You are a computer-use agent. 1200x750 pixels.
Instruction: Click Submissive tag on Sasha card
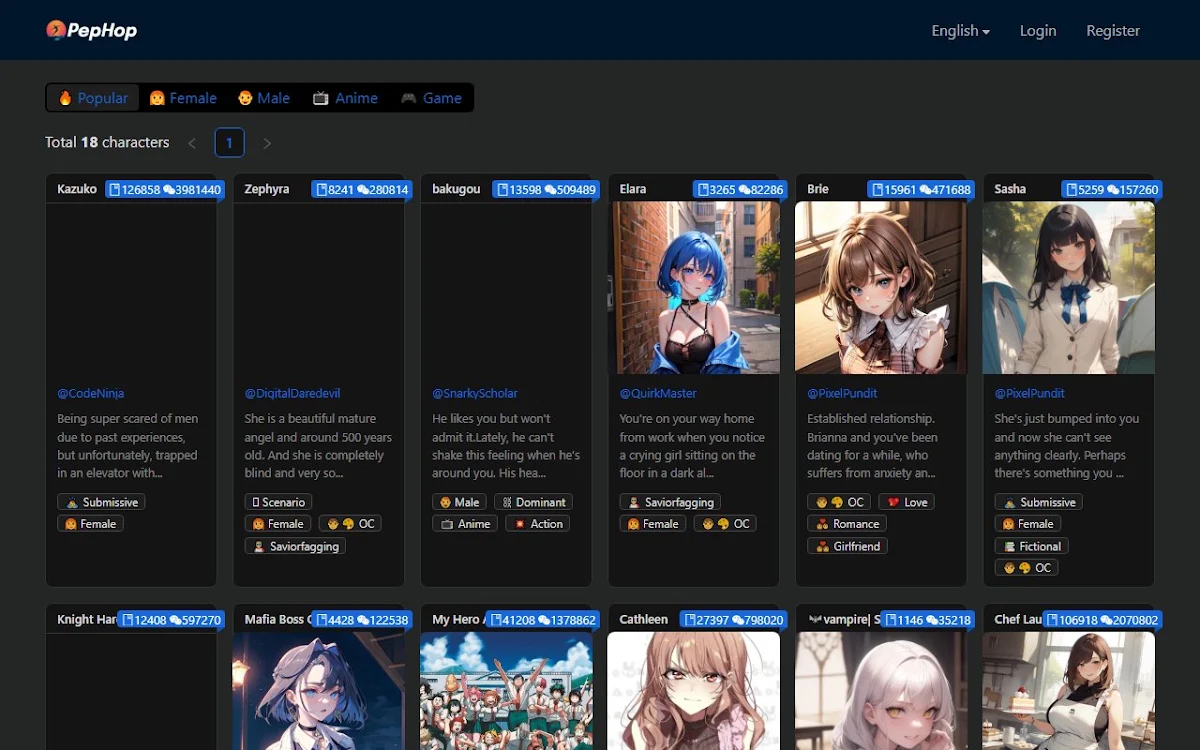pyautogui.click(x=1038, y=502)
